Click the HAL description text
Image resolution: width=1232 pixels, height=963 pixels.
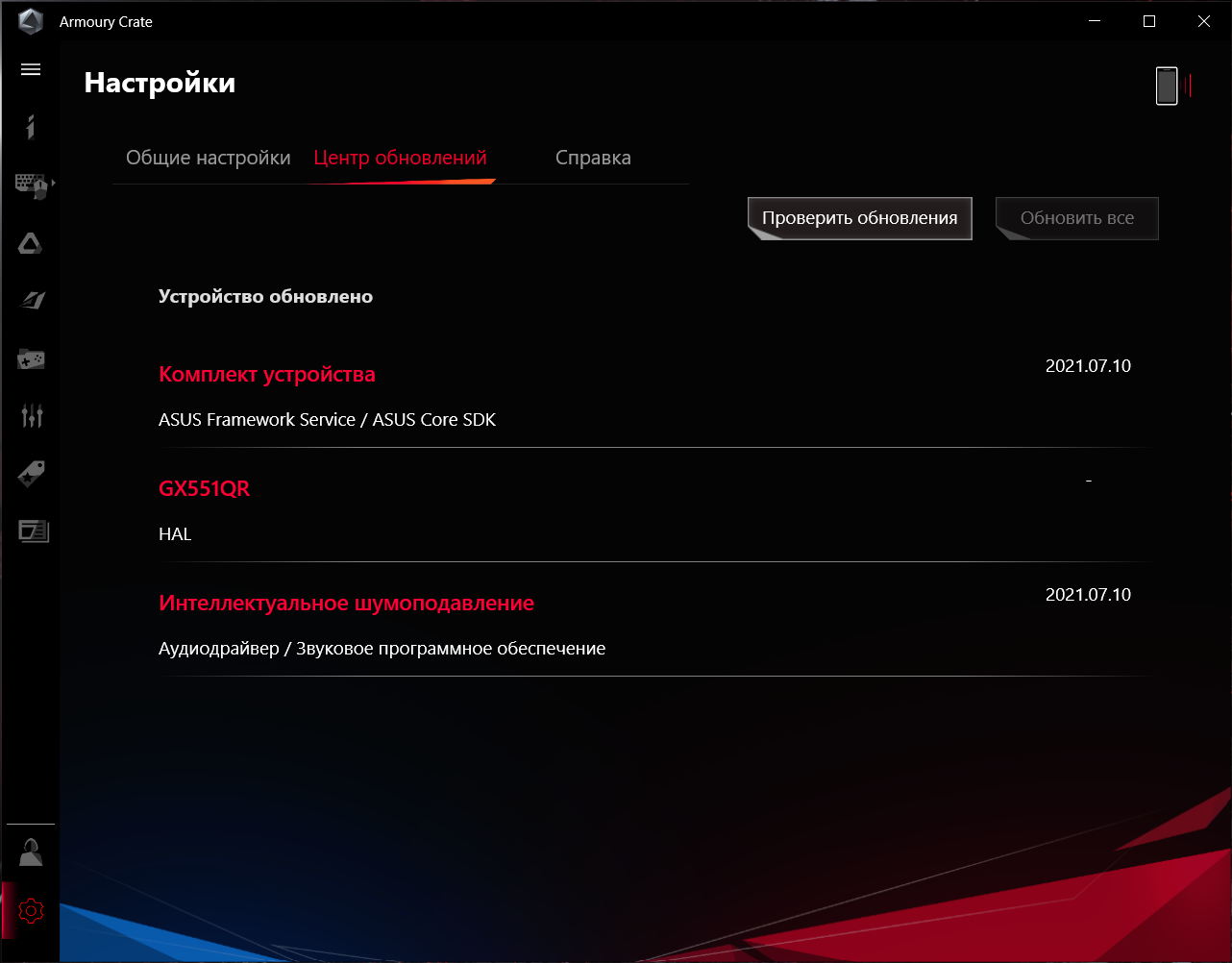point(175,533)
